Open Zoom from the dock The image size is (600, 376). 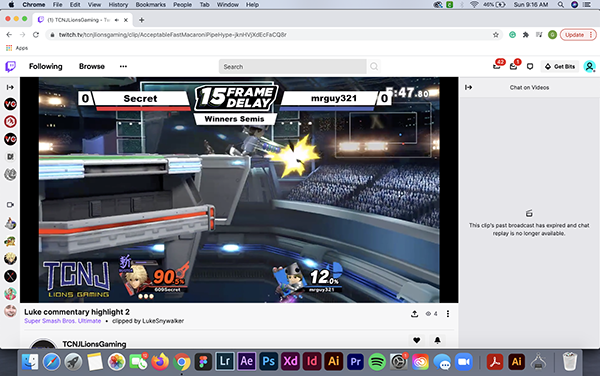click(x=464, y=361)
